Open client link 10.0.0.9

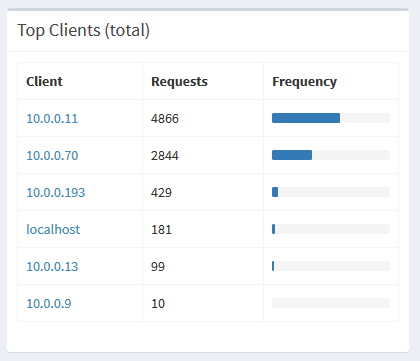[49, 303]
